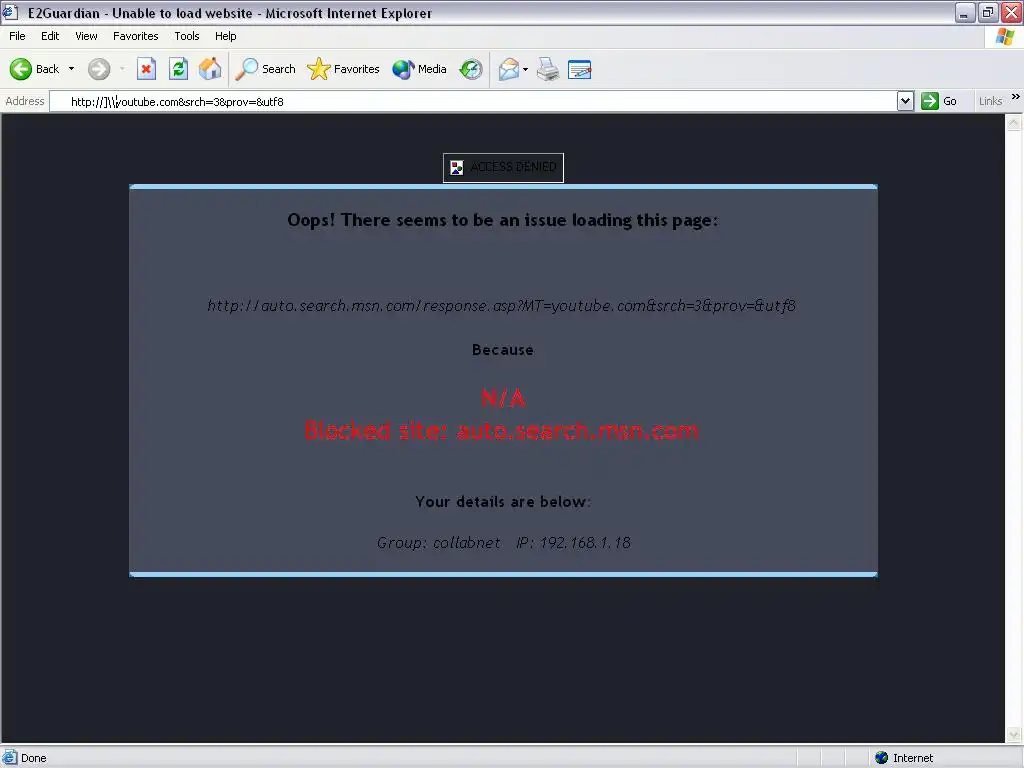Click the 'Oops! There seems to be' heading
1024x768 pixels.
(503, 220)
